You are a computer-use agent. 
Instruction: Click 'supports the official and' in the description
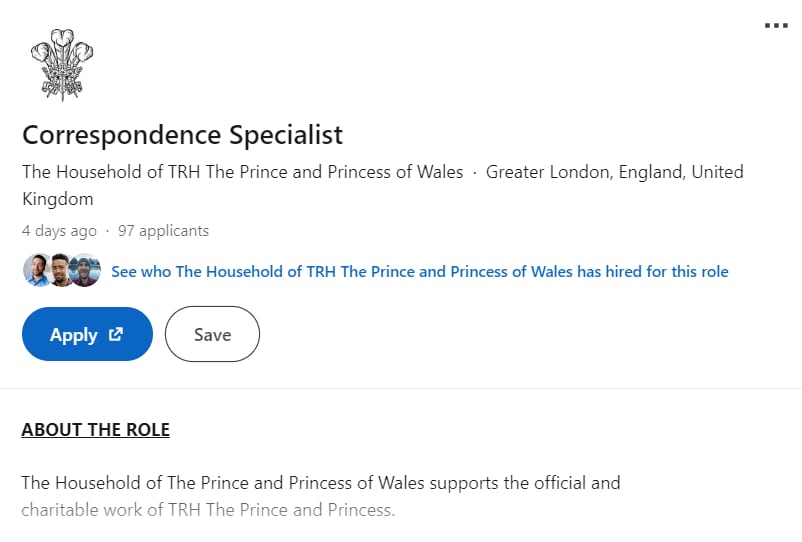(525, 483)
